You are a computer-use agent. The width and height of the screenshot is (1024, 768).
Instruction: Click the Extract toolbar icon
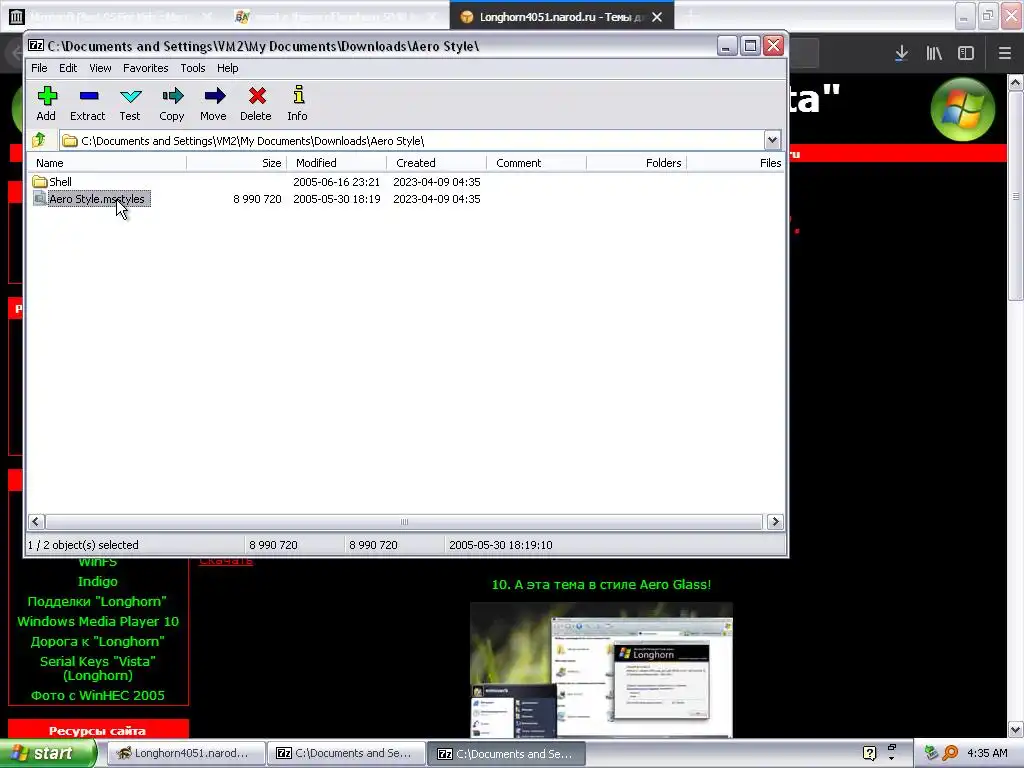[x=88, y=96]
